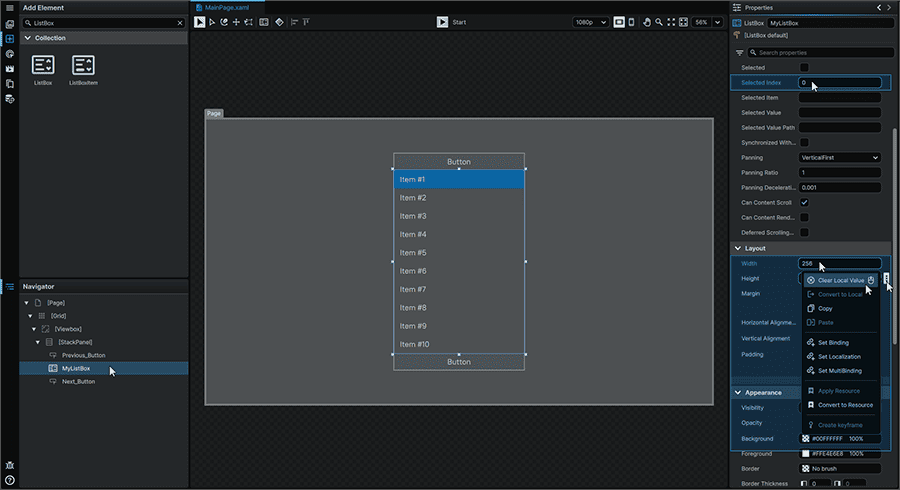
Task: Align selected elements left
Action: (x=294, y=22)
